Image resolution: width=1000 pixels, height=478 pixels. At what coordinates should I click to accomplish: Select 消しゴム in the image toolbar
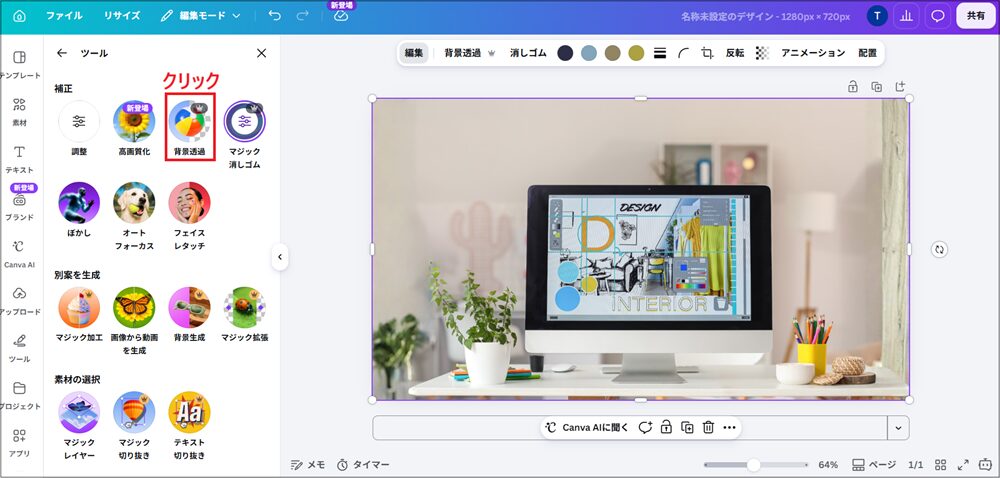pos(528,54)
